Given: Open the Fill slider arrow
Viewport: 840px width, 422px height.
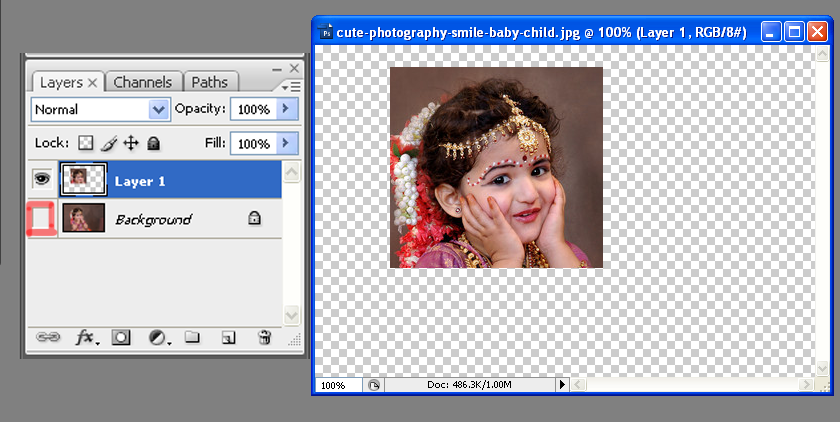Looking at the screenshot, I should (287, 144).
